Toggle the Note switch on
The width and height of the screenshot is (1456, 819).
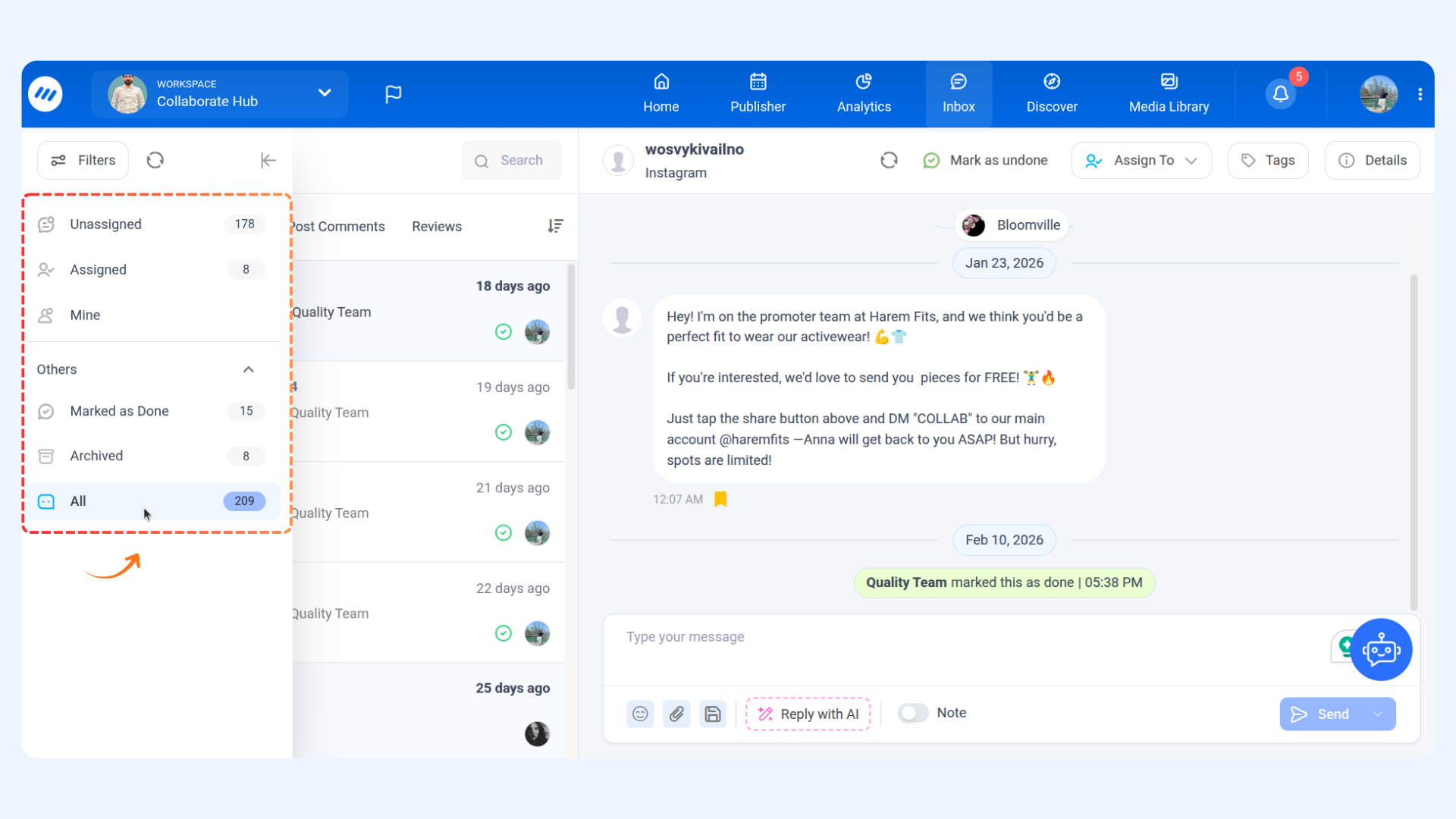click(913, 713)
